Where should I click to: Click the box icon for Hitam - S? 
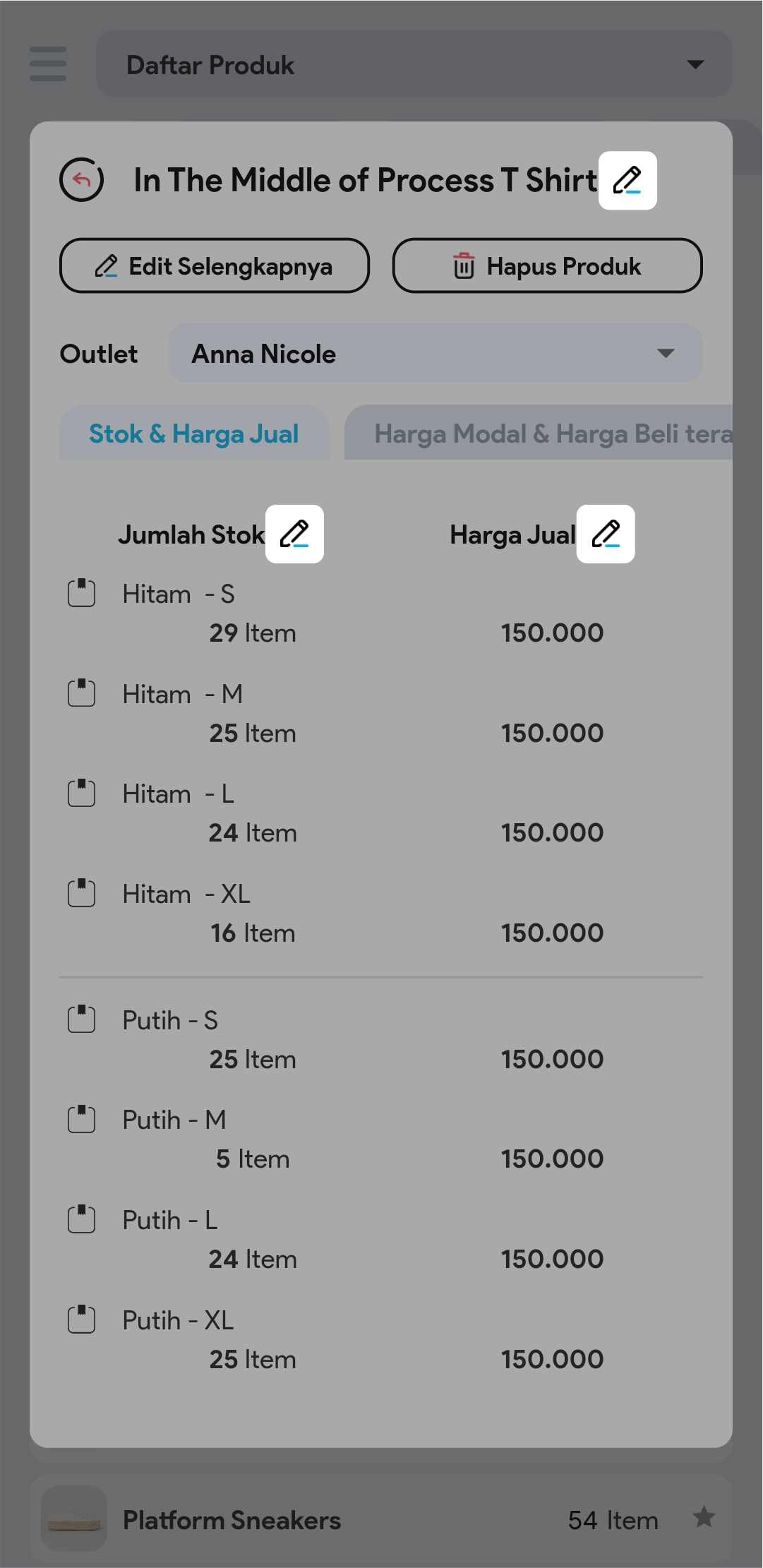82,593
